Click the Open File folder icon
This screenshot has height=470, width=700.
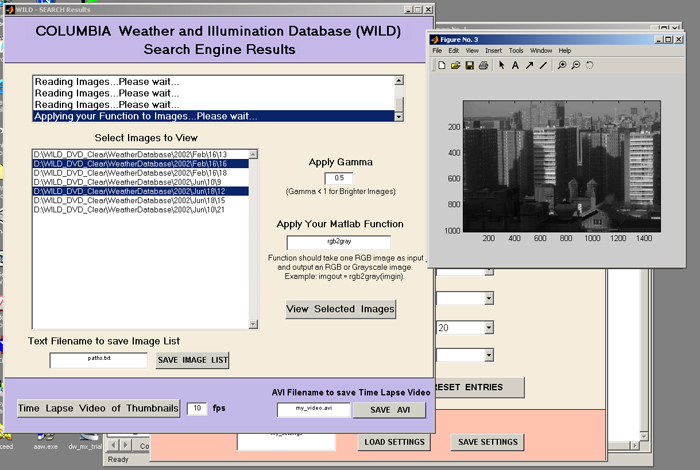pos(456,66)
